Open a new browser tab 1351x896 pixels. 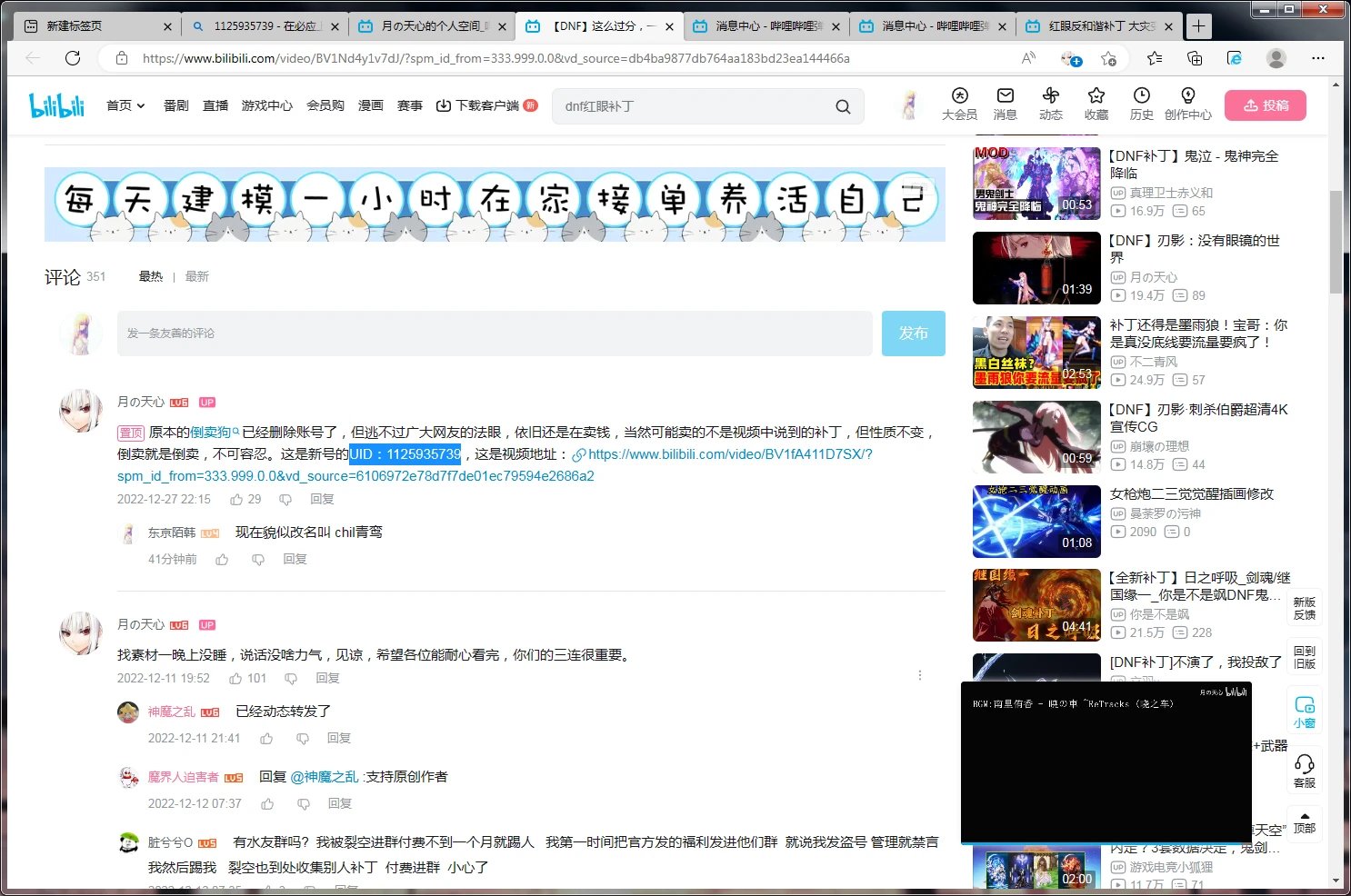click(1198, 26)
